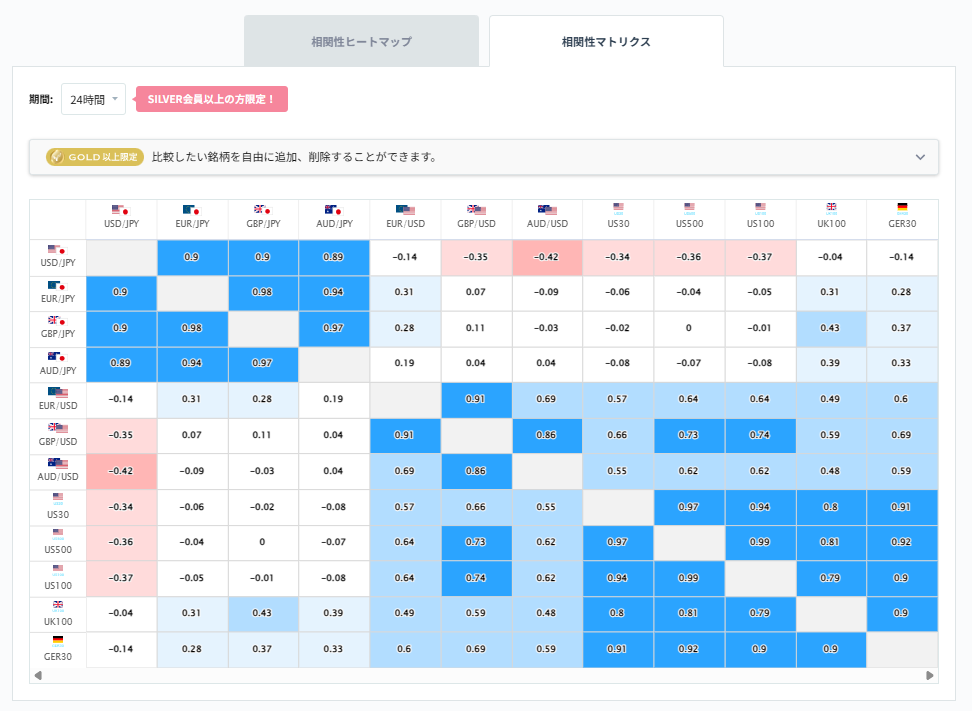Expand the GOLD以上限定 banner chevron
The width and height of the screenshot is (972, 711).
(922, 157)
